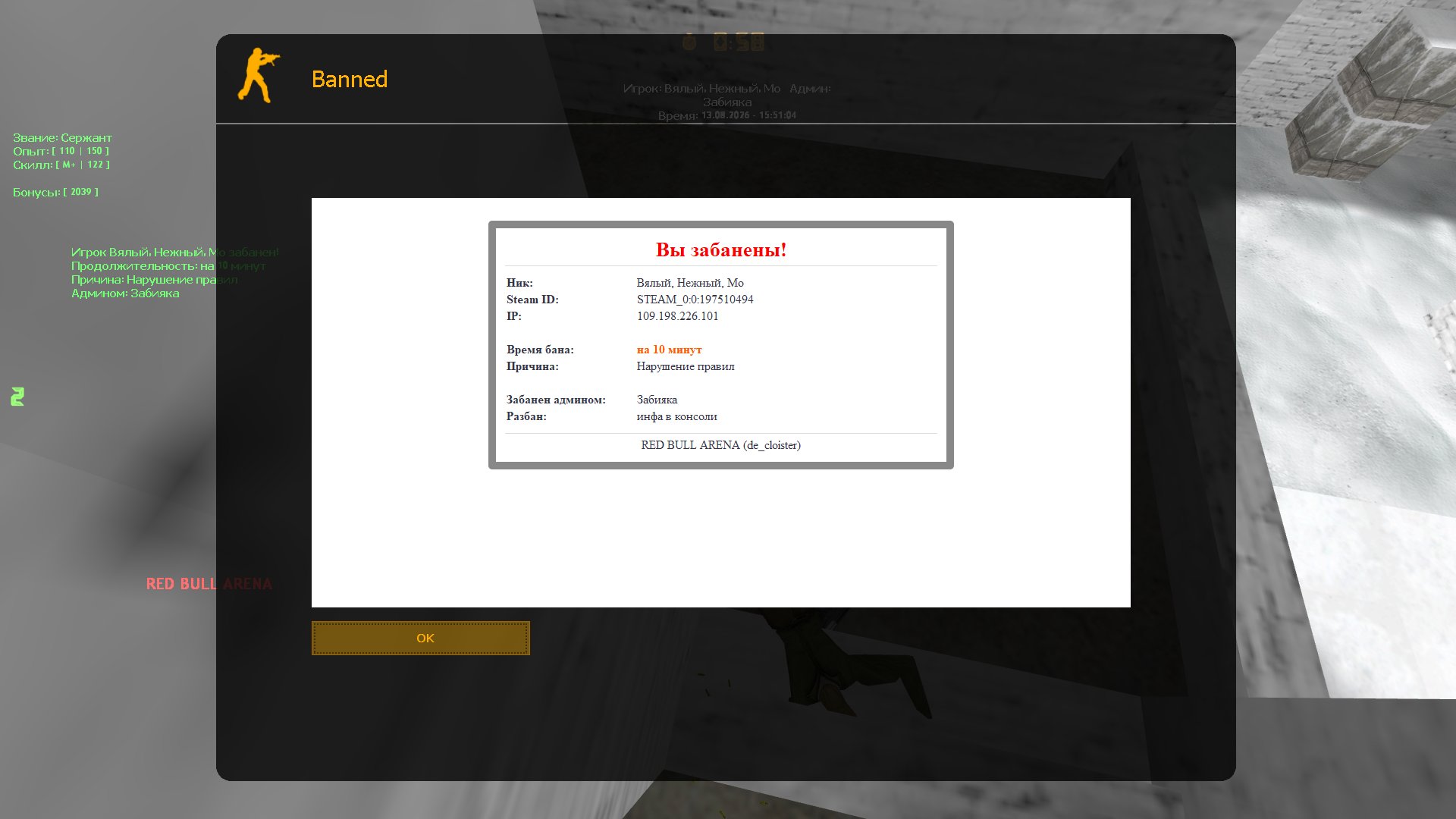1456x819 pixels.
Task: Click the "Разбан:" label
Action: coord(526,416)
